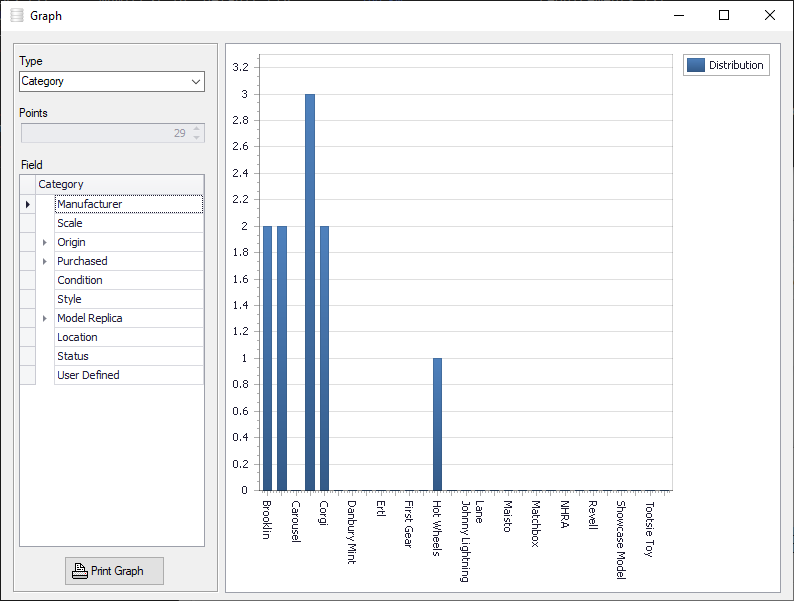Minimize the Graph window
The width and height of the screenshot is (794, 601).
pyautogui.click(x=679, y=16)
